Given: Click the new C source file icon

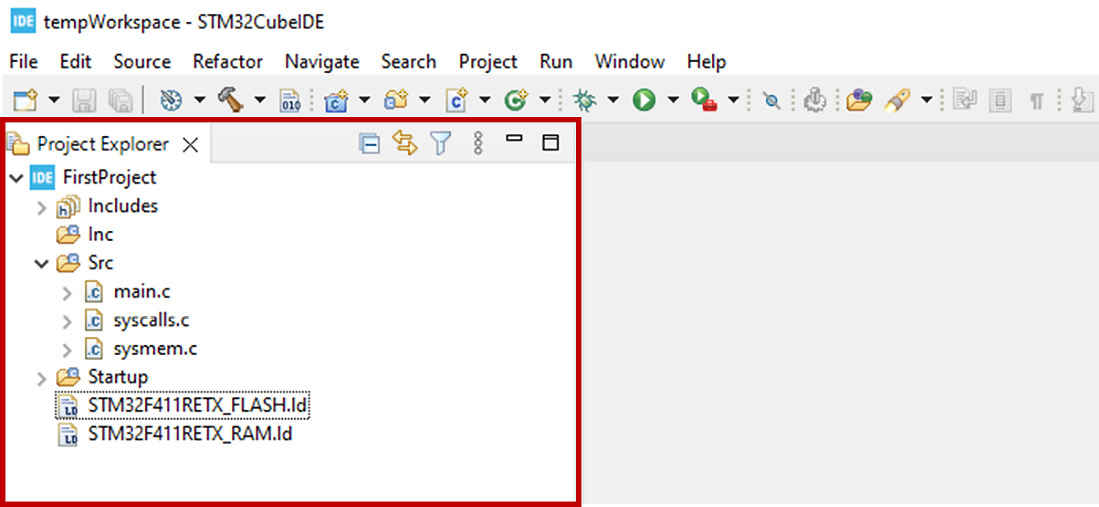Looking at the screenshot, I should click(x=458, y=100).
